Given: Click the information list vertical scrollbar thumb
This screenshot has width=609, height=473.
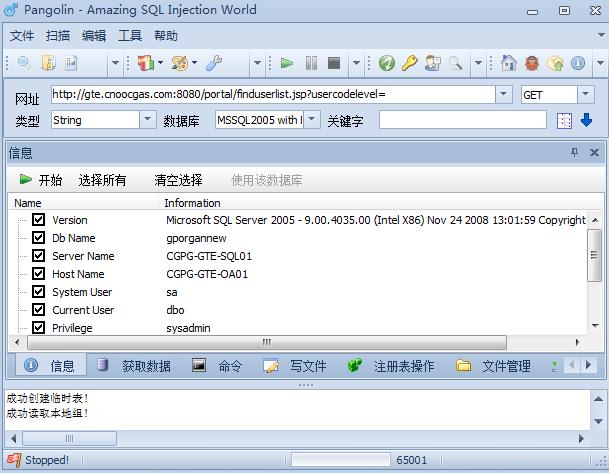Looking at the screenshot, I should tap(594, 255).
